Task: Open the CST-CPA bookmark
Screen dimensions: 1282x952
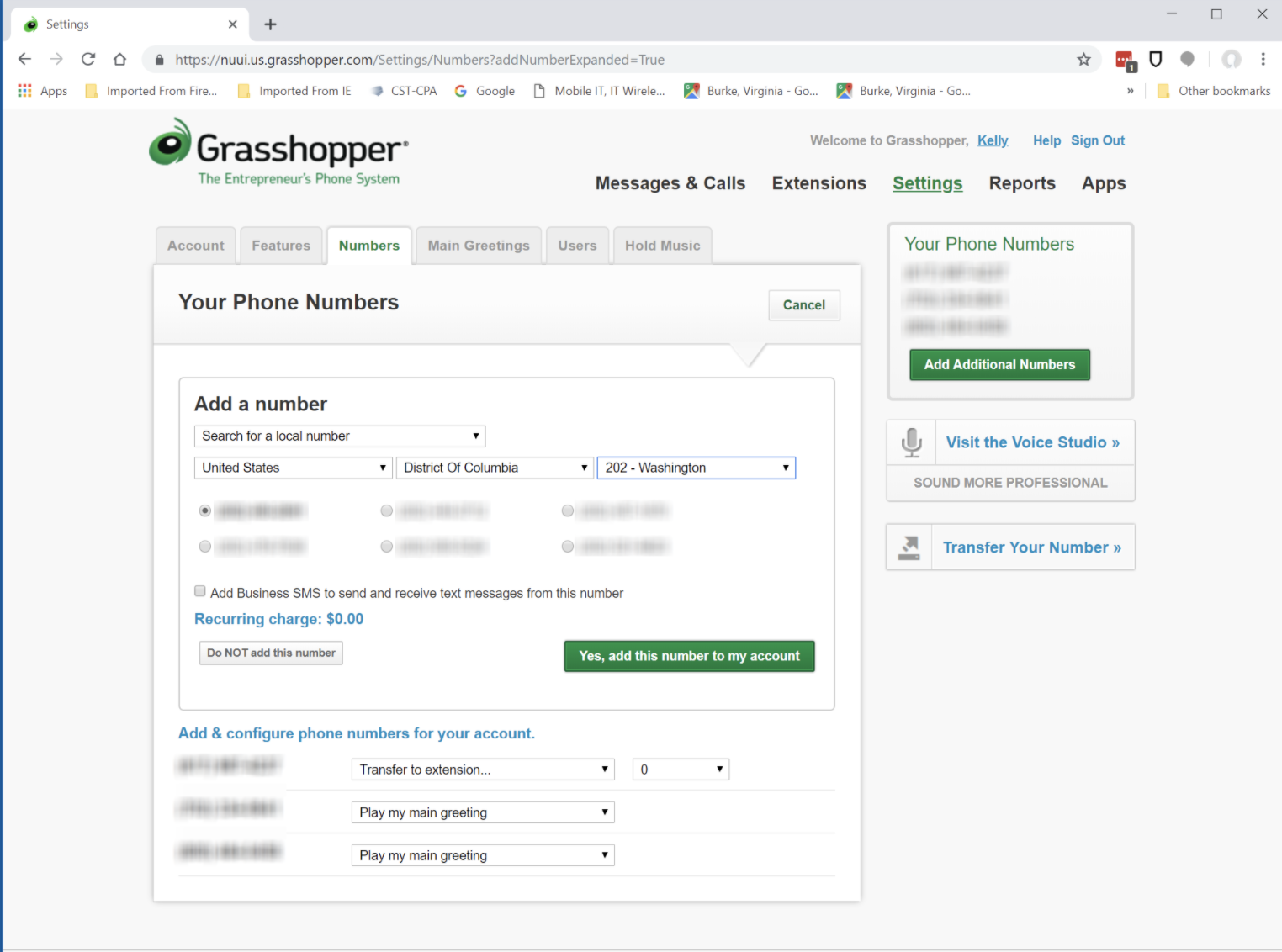Action: pos(404,91)
